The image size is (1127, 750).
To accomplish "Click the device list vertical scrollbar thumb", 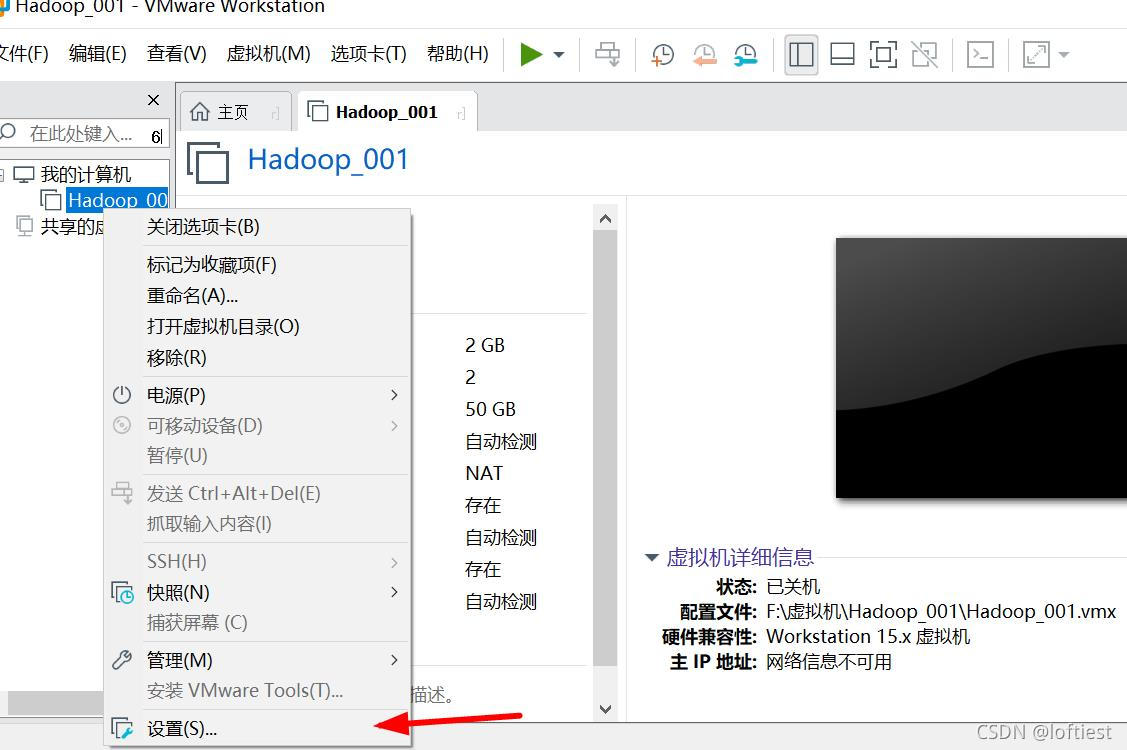I will pos(605,448).
